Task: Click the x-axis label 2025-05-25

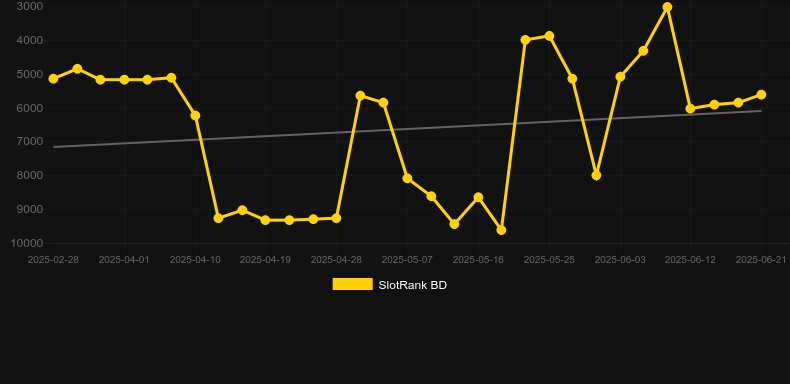Action: point(549,260)
